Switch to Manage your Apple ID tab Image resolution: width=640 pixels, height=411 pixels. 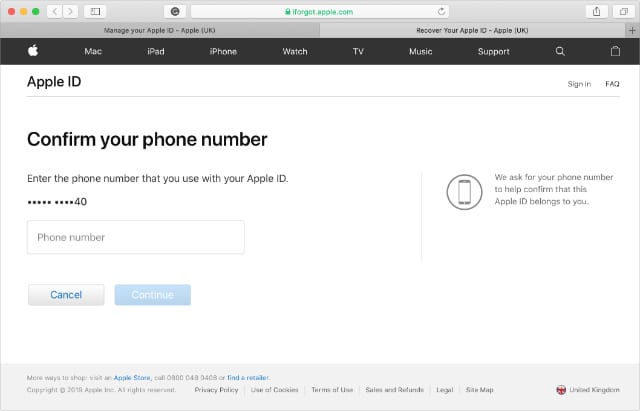160,30
